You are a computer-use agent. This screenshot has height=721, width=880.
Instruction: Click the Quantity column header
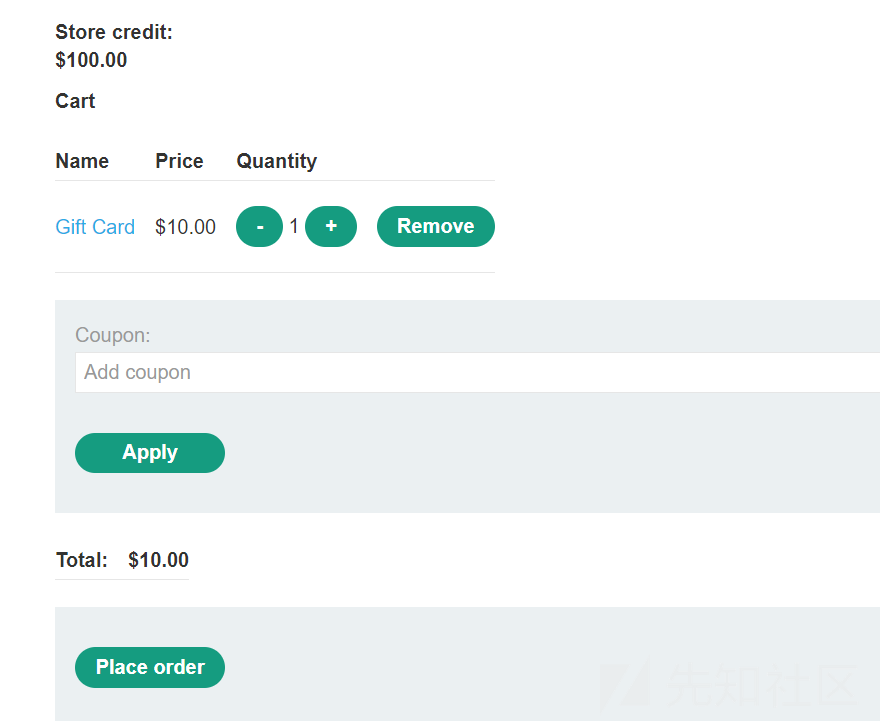(x=277, y=162)
